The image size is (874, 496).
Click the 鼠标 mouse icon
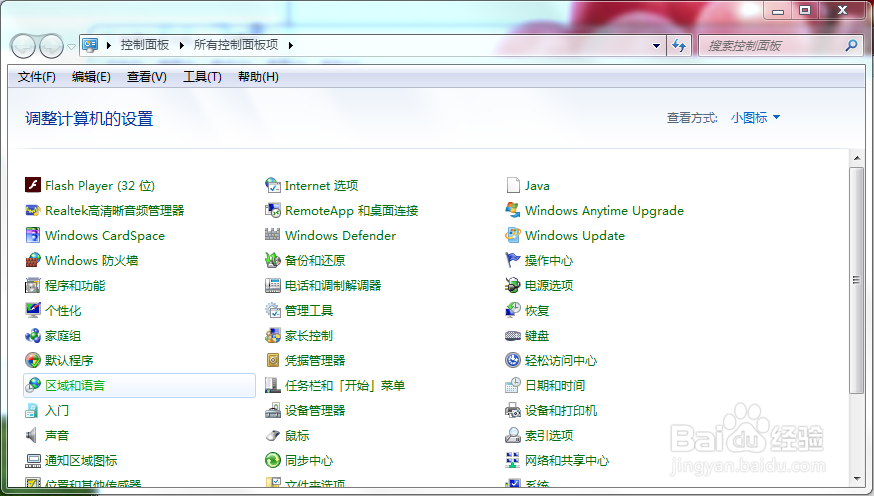coord(273,435)
